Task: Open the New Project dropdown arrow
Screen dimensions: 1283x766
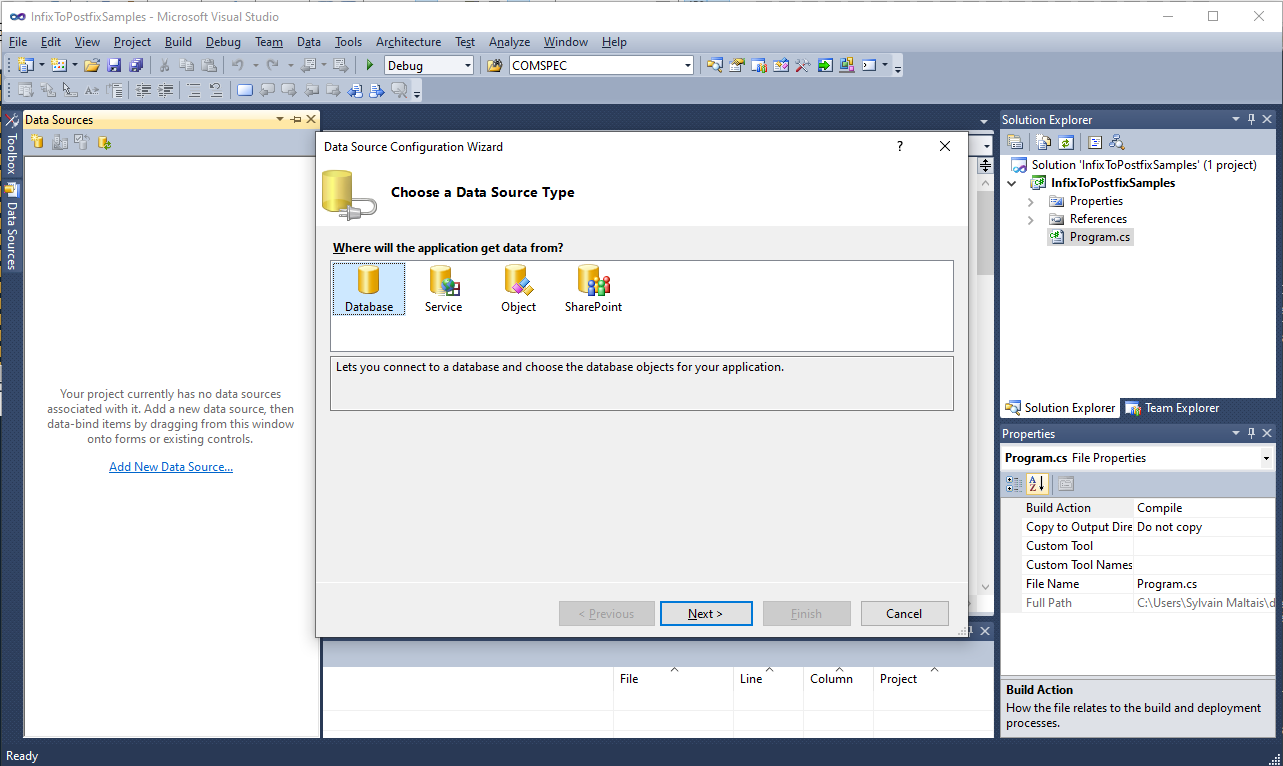Action: 41,66
